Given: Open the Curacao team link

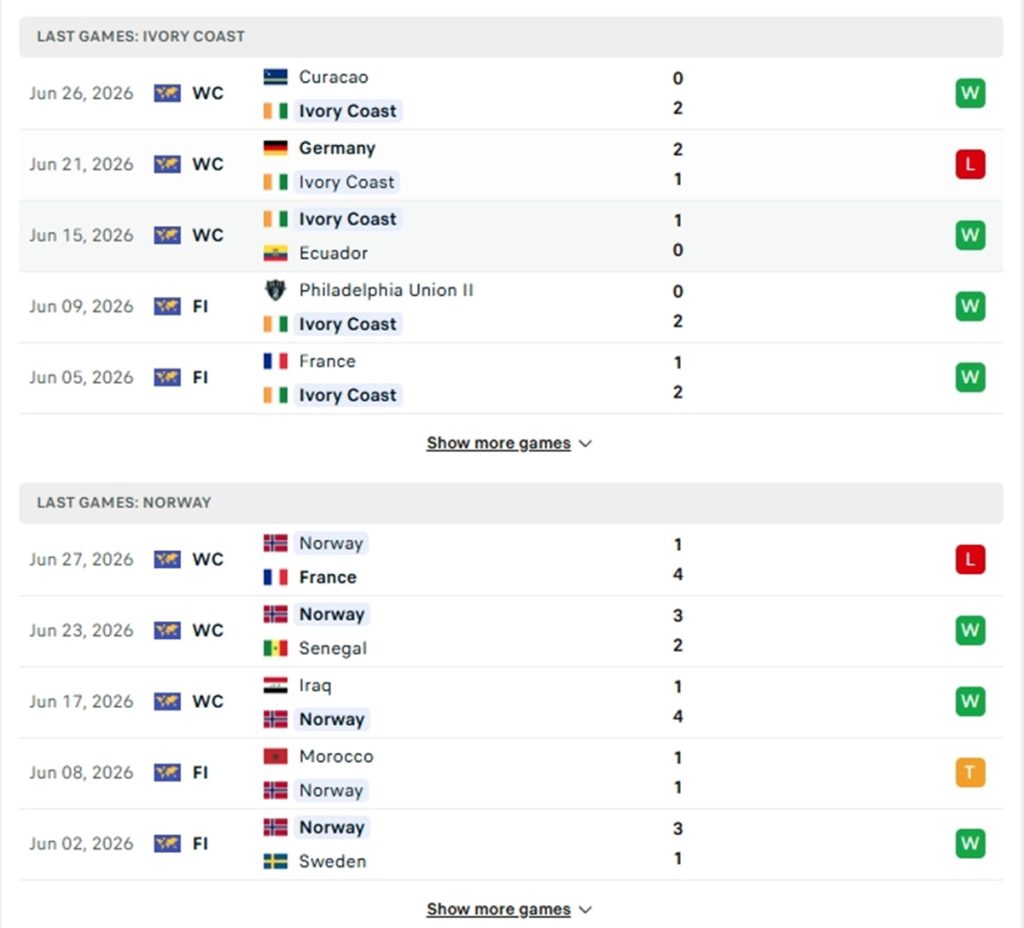Looking at the screenshot, I should tap(333, 77).
